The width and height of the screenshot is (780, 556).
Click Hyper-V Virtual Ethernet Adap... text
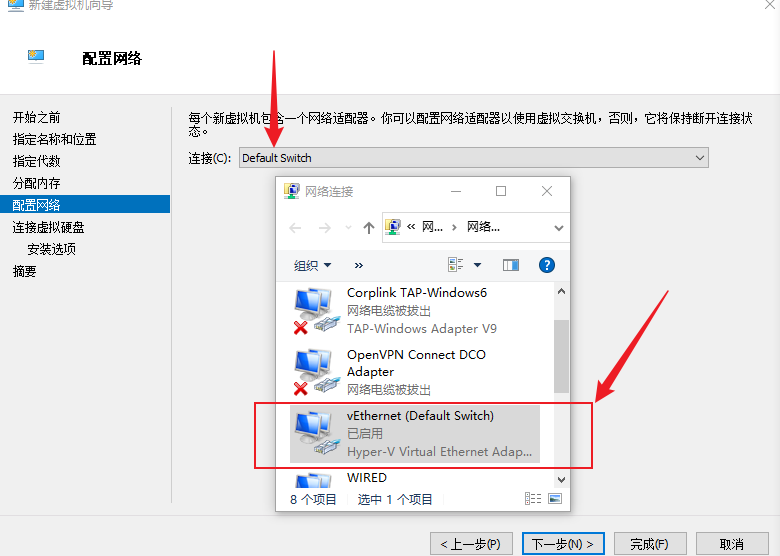click(x=440, y=452)
